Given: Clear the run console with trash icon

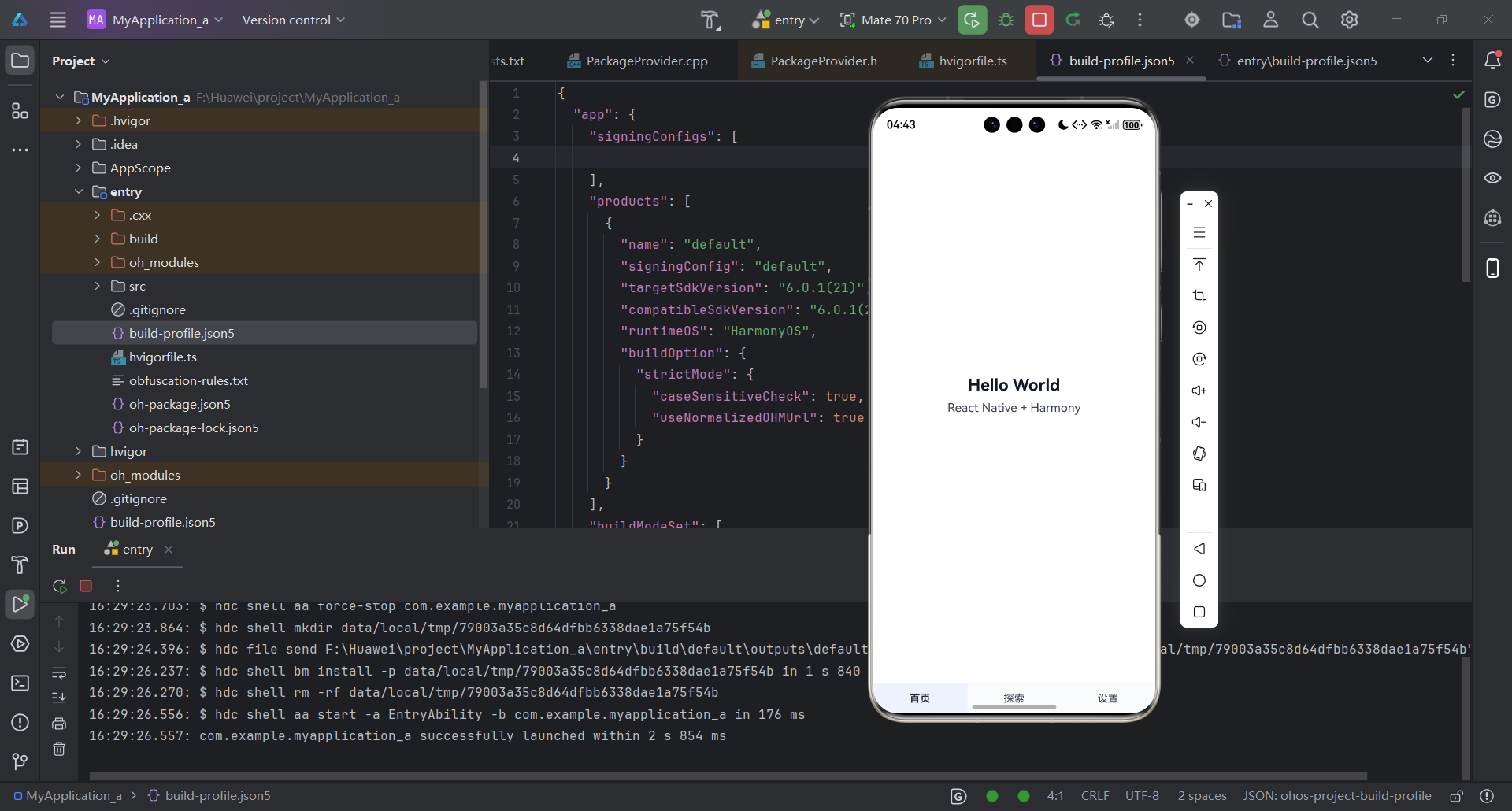Looking at the screenshot, I should 59,750.
